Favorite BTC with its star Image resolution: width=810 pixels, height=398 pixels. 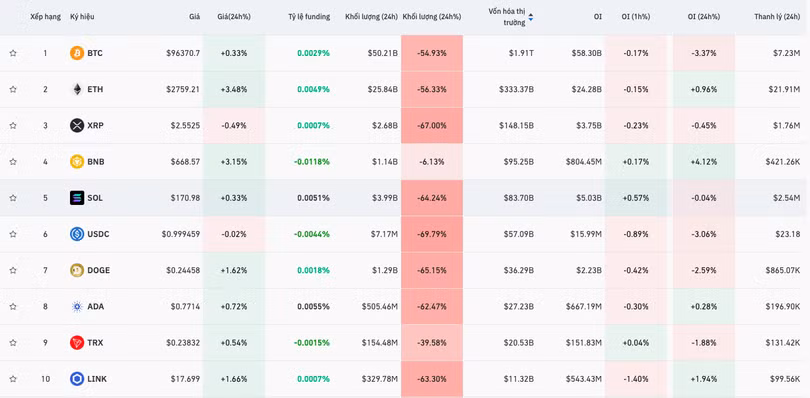click(13, 53)
